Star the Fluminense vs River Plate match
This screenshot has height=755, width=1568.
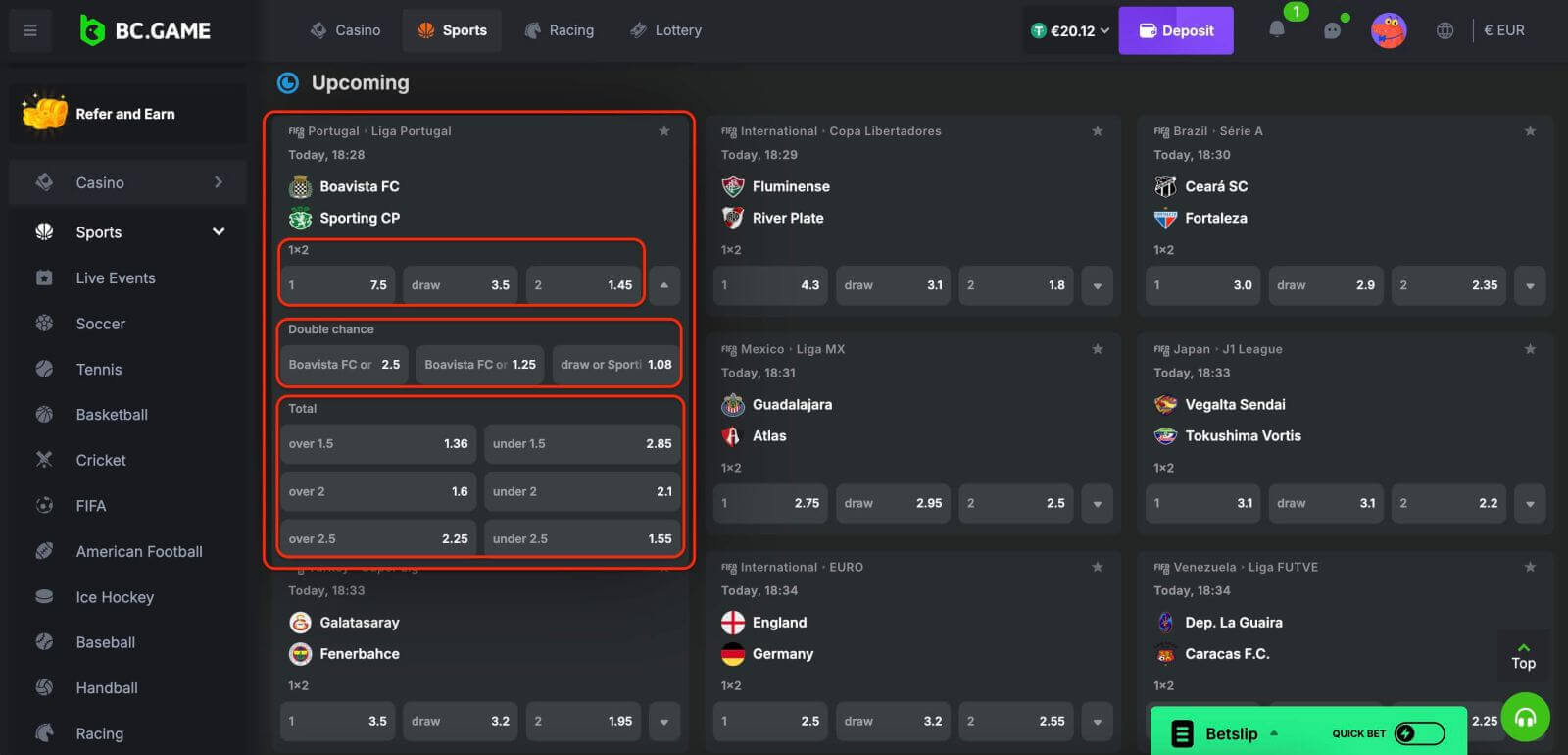(1098, 130)
